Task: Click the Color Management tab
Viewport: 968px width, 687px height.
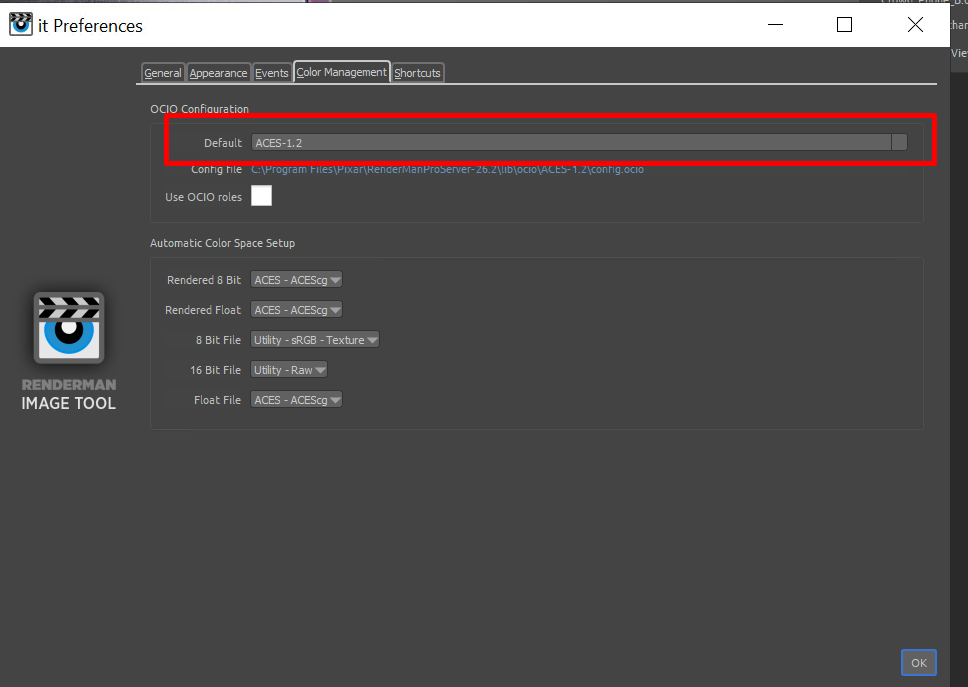Action: point(341,72)
